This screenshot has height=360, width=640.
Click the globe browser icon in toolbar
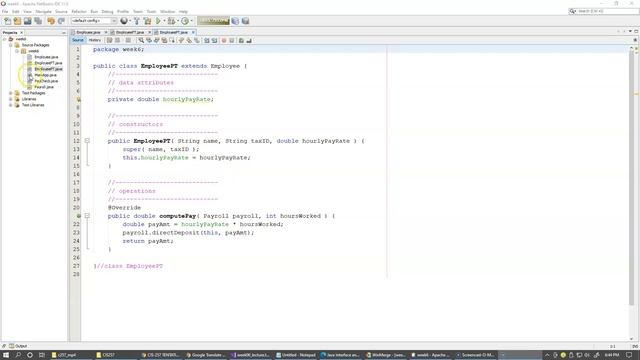[x=124, y=21]
